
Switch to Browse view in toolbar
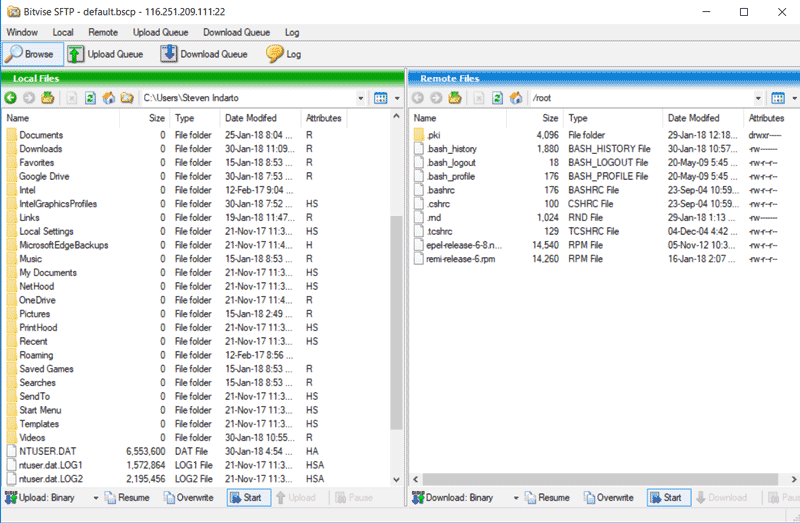pyautogui.click(x=33, y=54)
